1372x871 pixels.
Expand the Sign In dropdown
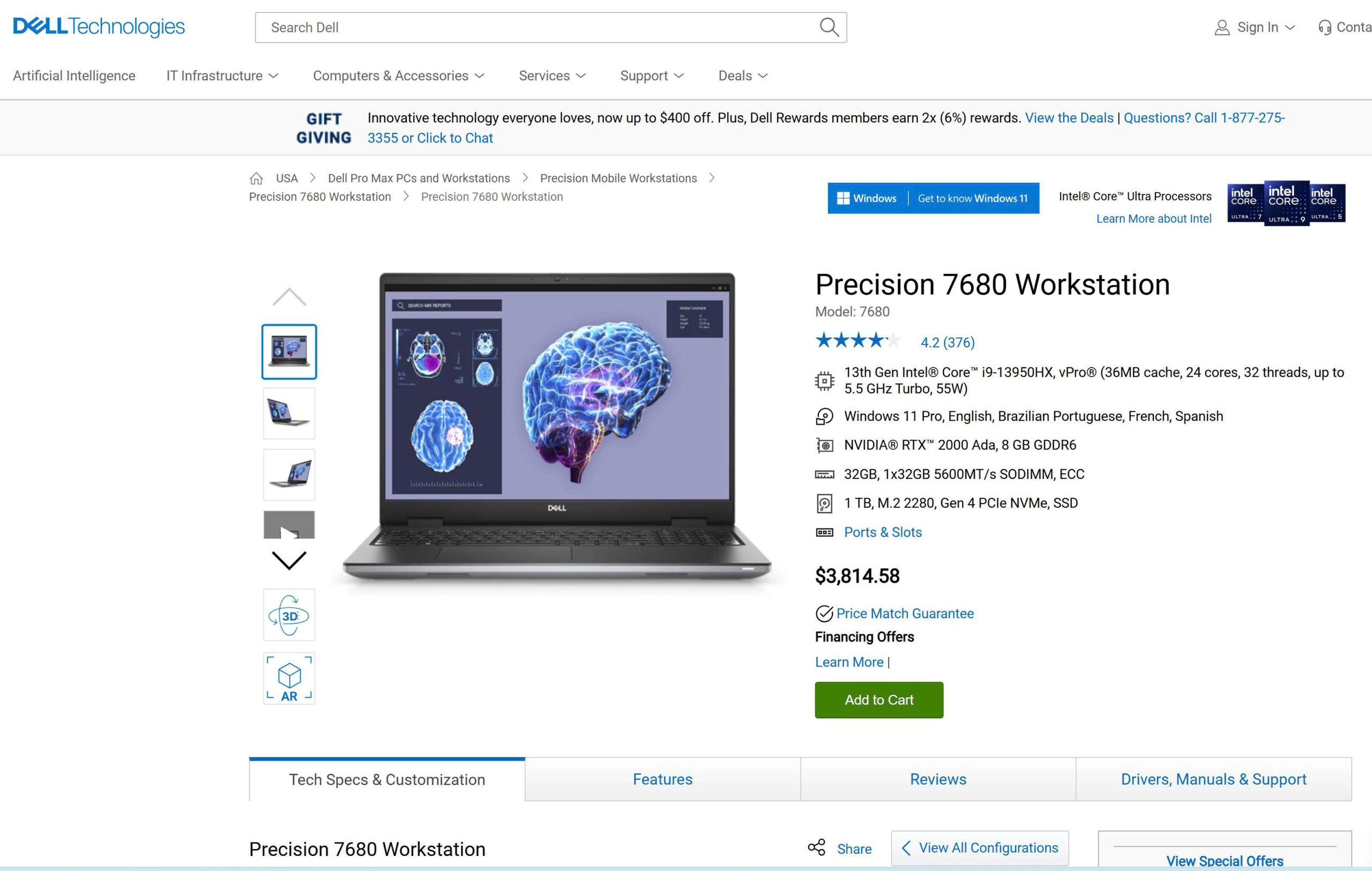[1255, 27]
